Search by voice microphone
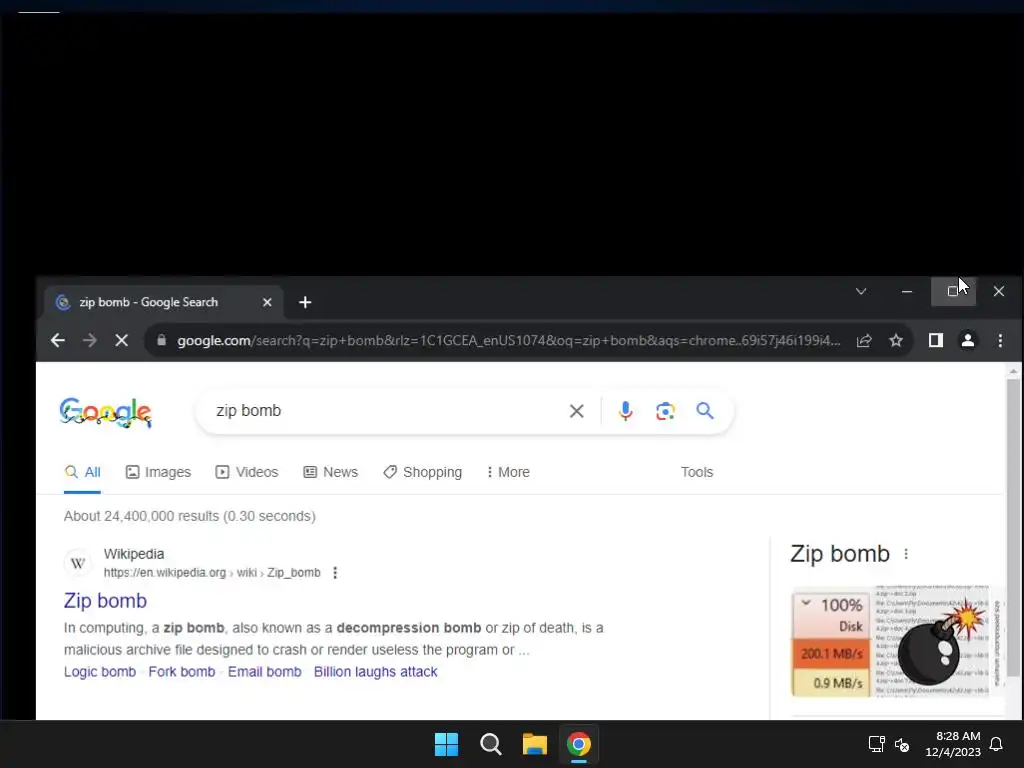 click(x=625, y=411)
